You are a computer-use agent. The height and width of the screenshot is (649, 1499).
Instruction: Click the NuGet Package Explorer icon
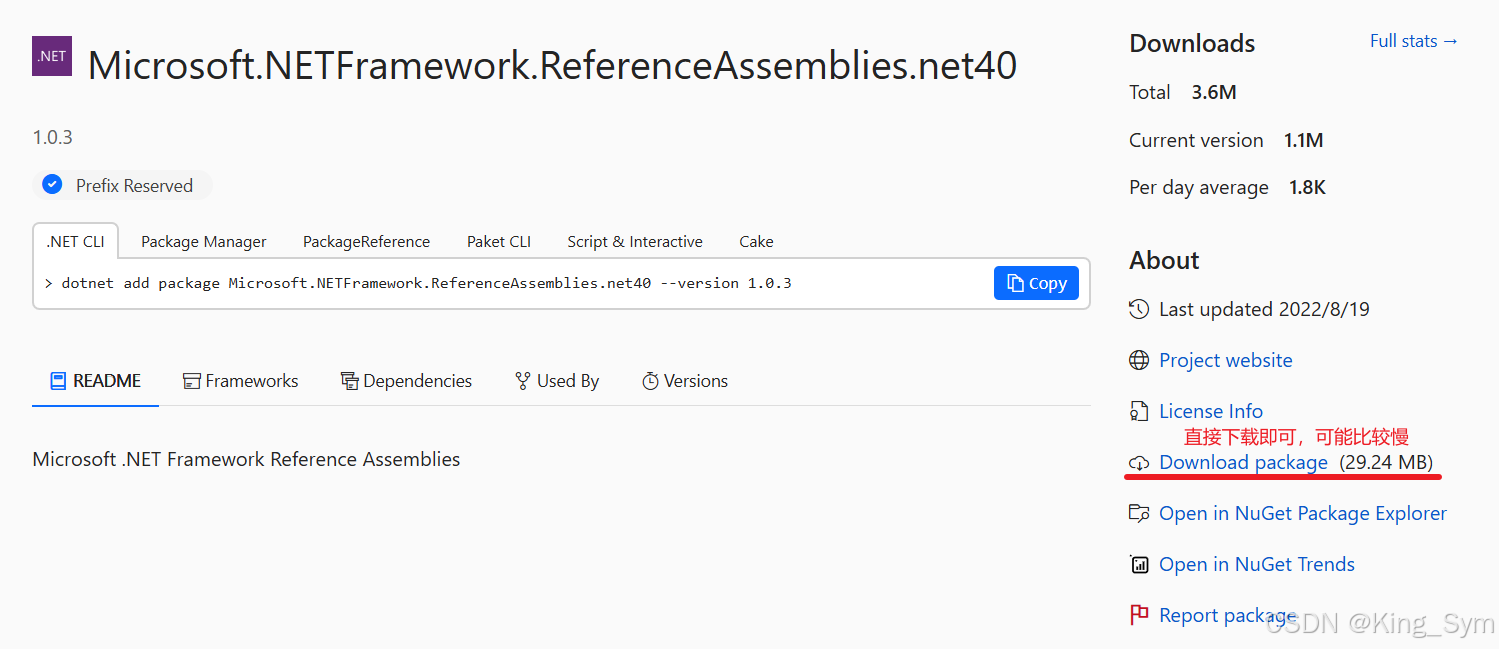1139,513
